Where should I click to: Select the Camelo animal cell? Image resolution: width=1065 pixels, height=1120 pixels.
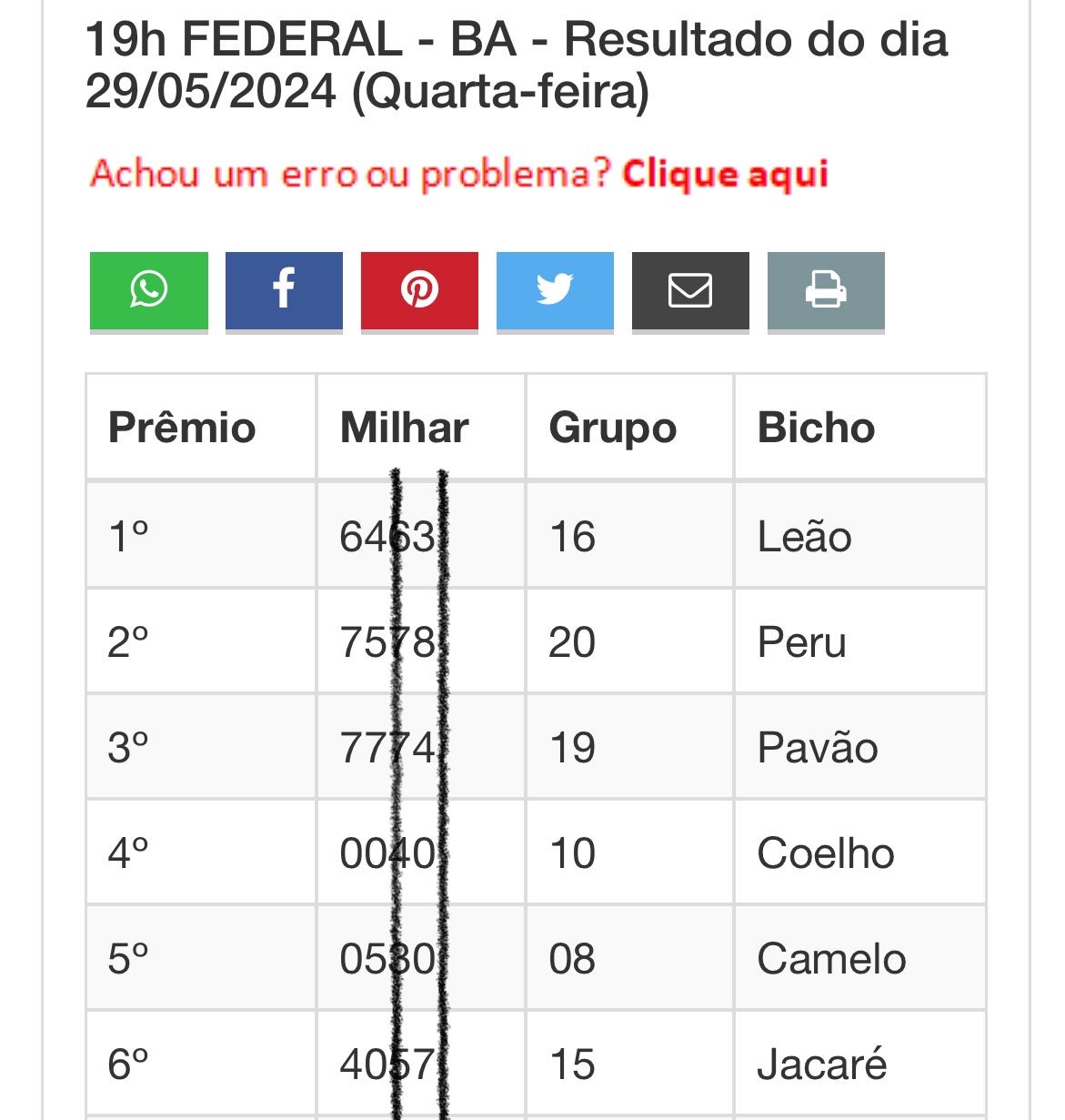coord(831,959)
